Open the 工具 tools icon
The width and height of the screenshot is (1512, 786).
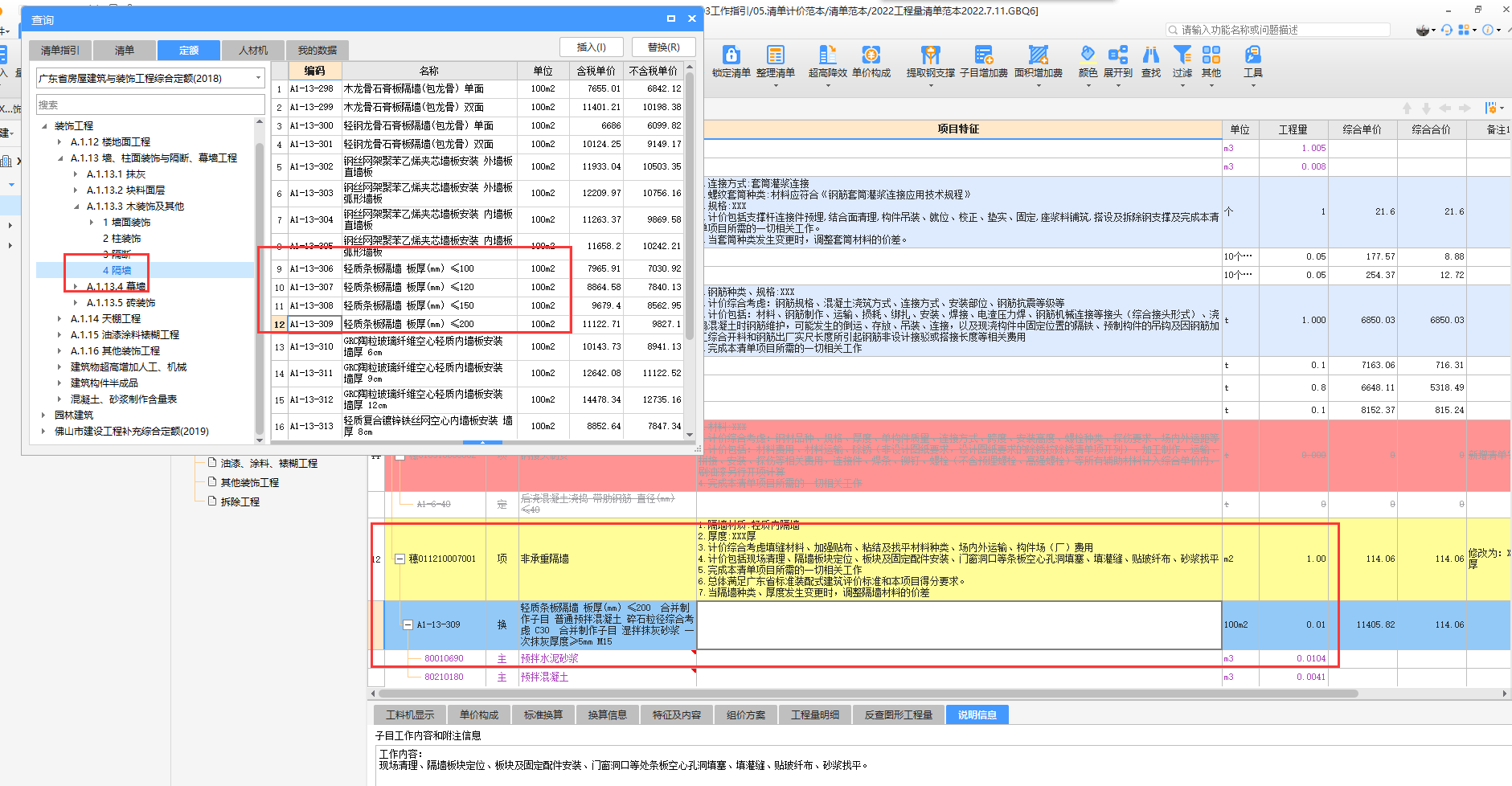[1252, 55]
